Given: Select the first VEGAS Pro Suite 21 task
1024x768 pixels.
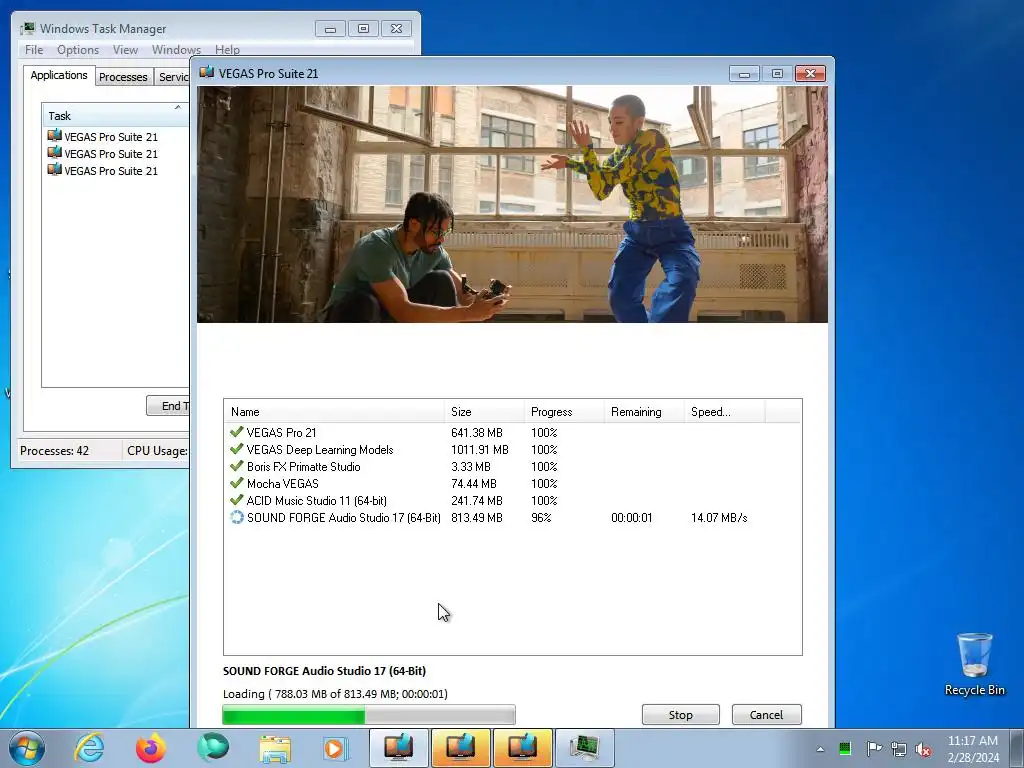Looking at the screenshot, I should 111,136.
